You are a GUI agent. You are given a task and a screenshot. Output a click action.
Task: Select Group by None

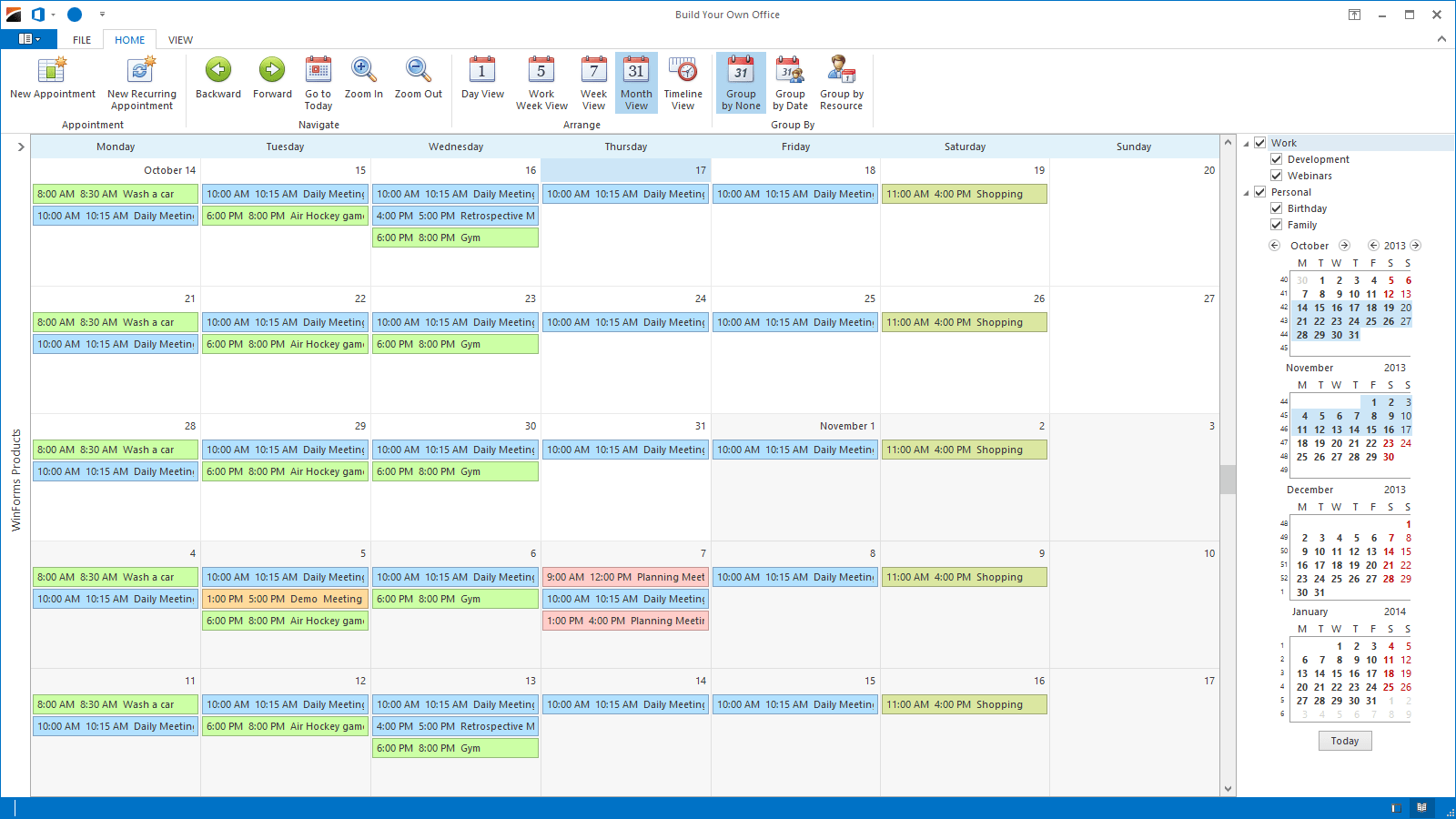tap(741, 83)
